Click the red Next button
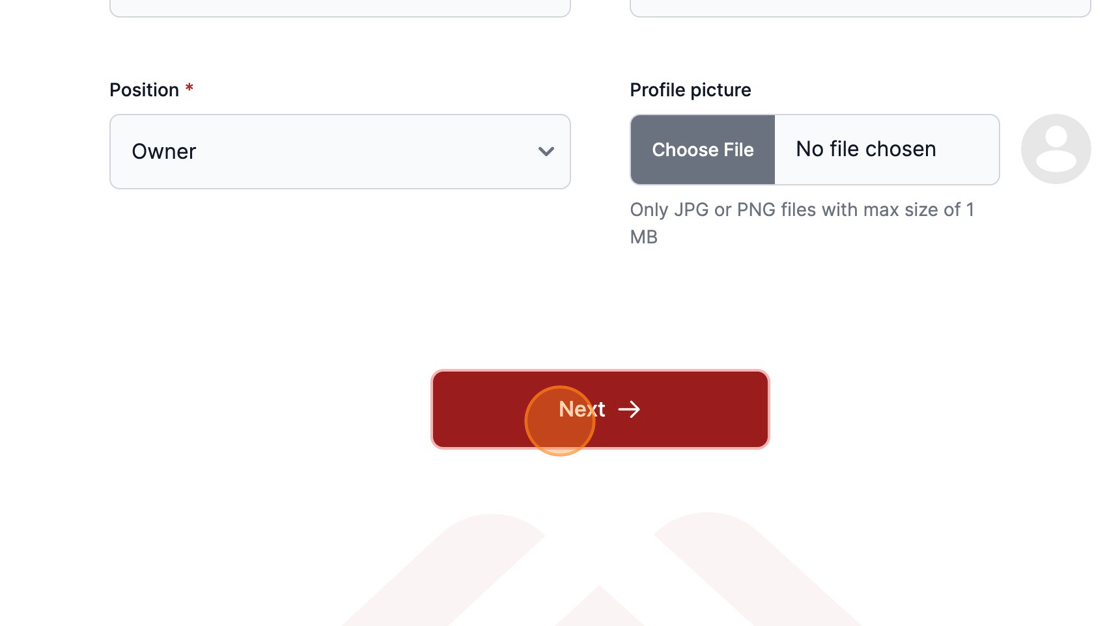The height and width of the screenshot is (626, 1120). click(x=600, y=409)
